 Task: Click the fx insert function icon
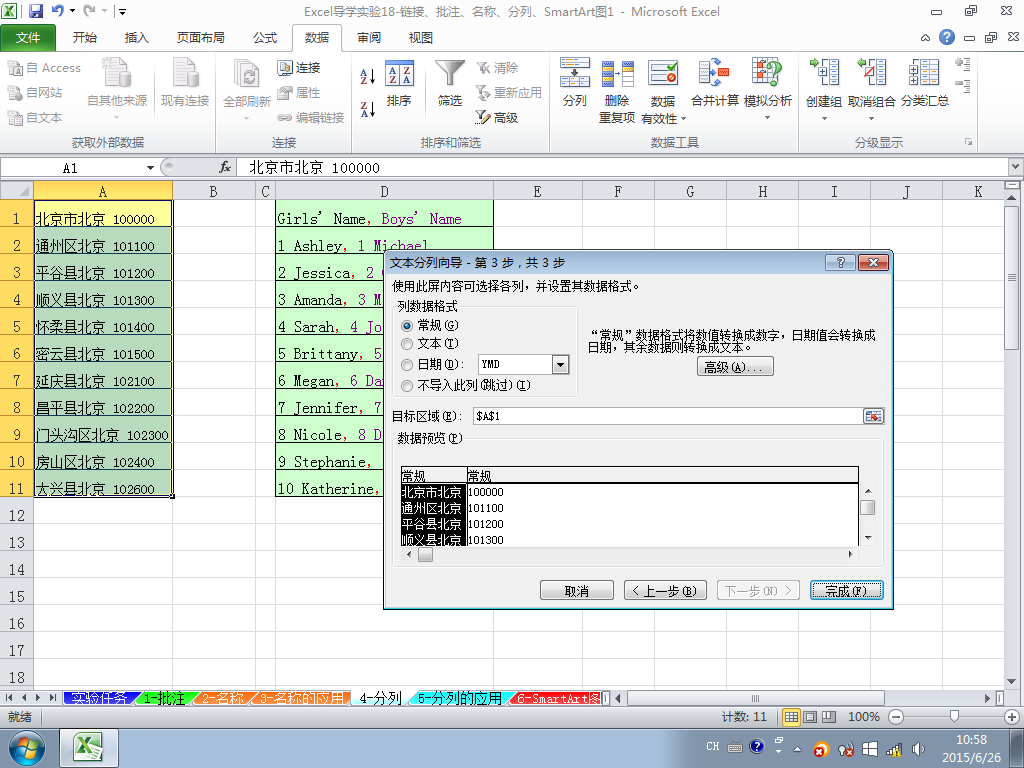225,168
